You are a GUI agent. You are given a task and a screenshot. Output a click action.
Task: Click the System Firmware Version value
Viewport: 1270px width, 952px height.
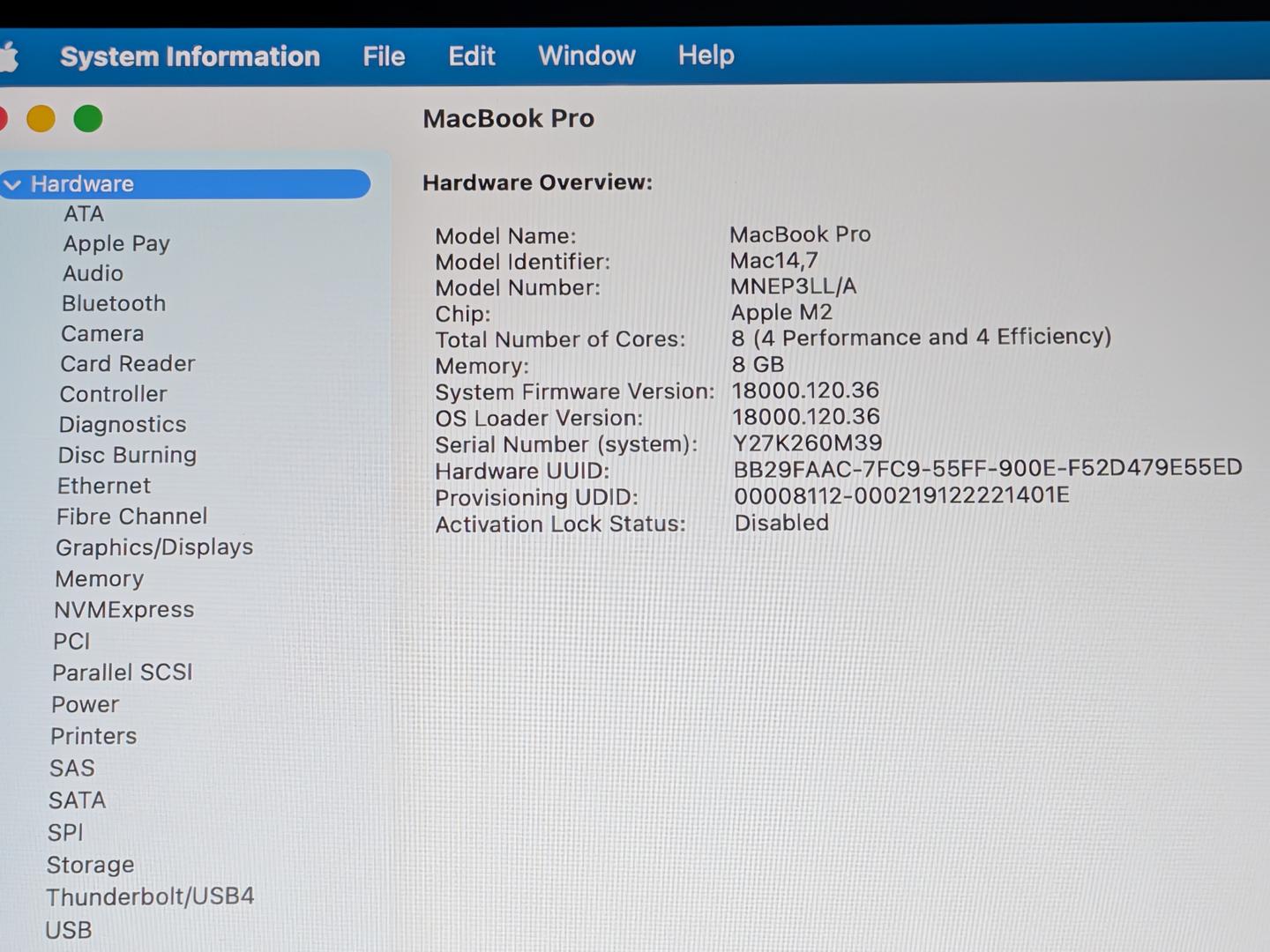pos(805,390)
